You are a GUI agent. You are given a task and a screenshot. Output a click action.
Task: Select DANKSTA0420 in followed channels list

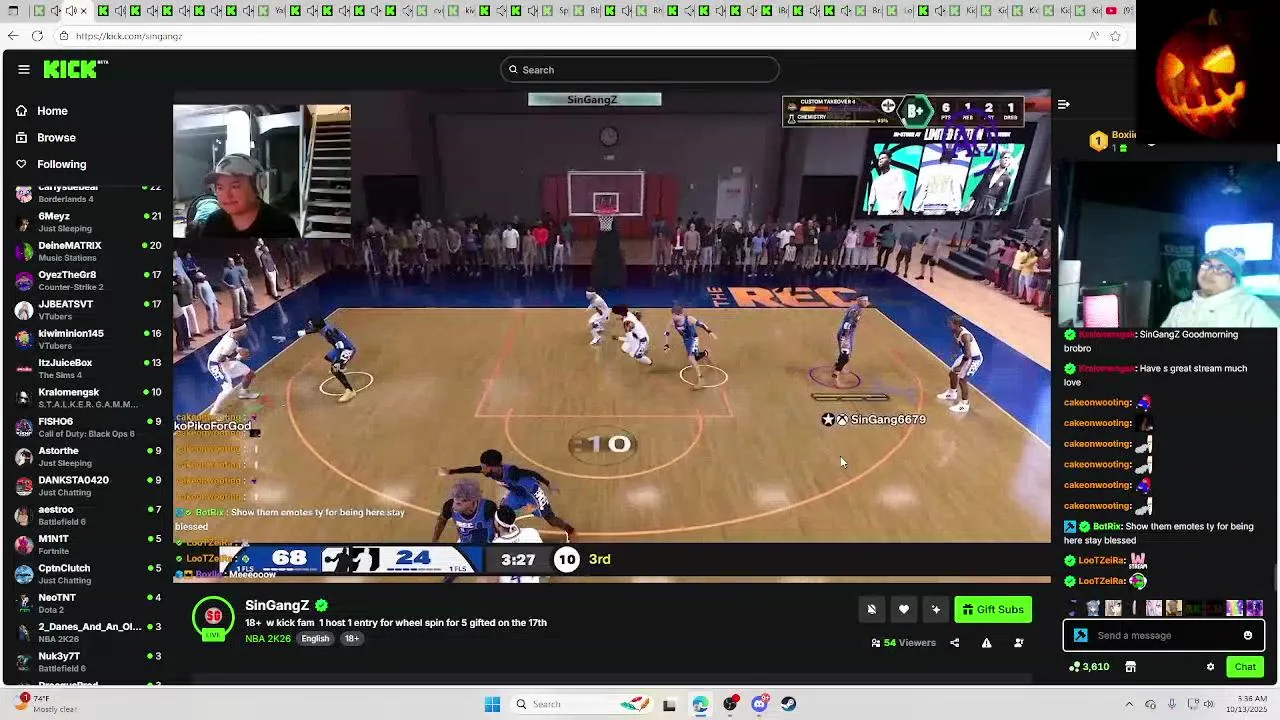click(x=88, y=486)
